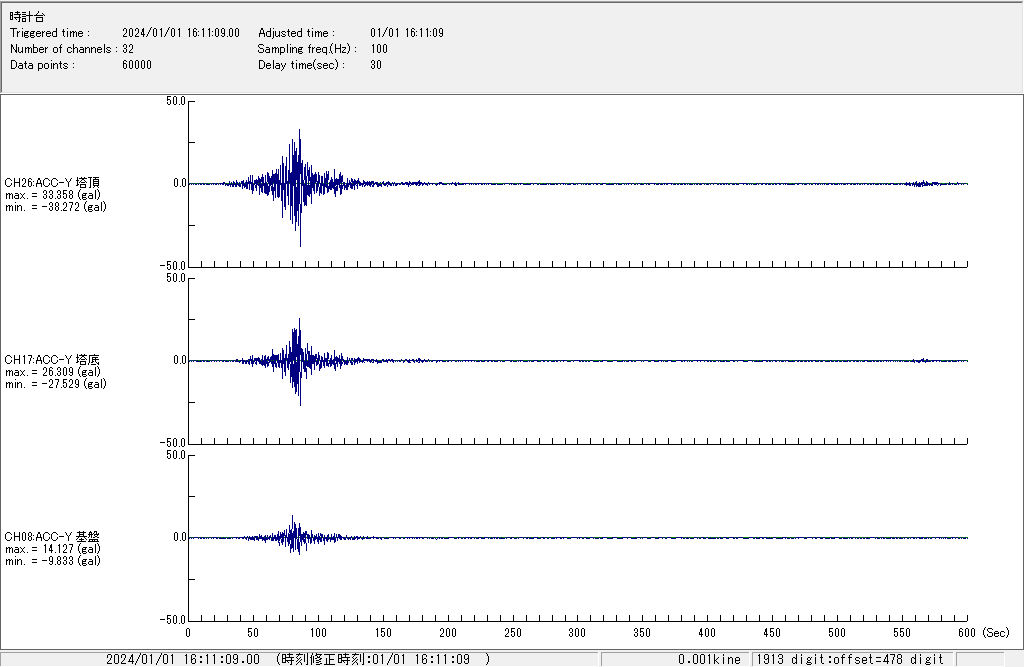
Task: Click the 時計台 station title
Action: (27, 17)
